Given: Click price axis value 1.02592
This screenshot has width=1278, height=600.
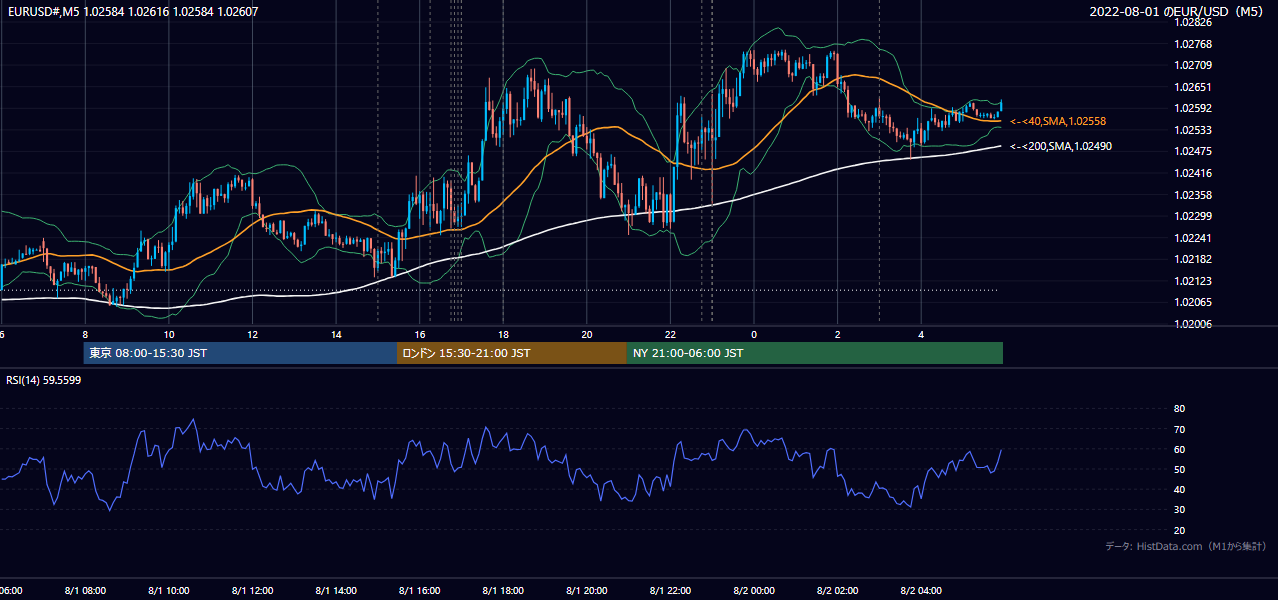Looking at the screenshot, I should pos(1193,108).
